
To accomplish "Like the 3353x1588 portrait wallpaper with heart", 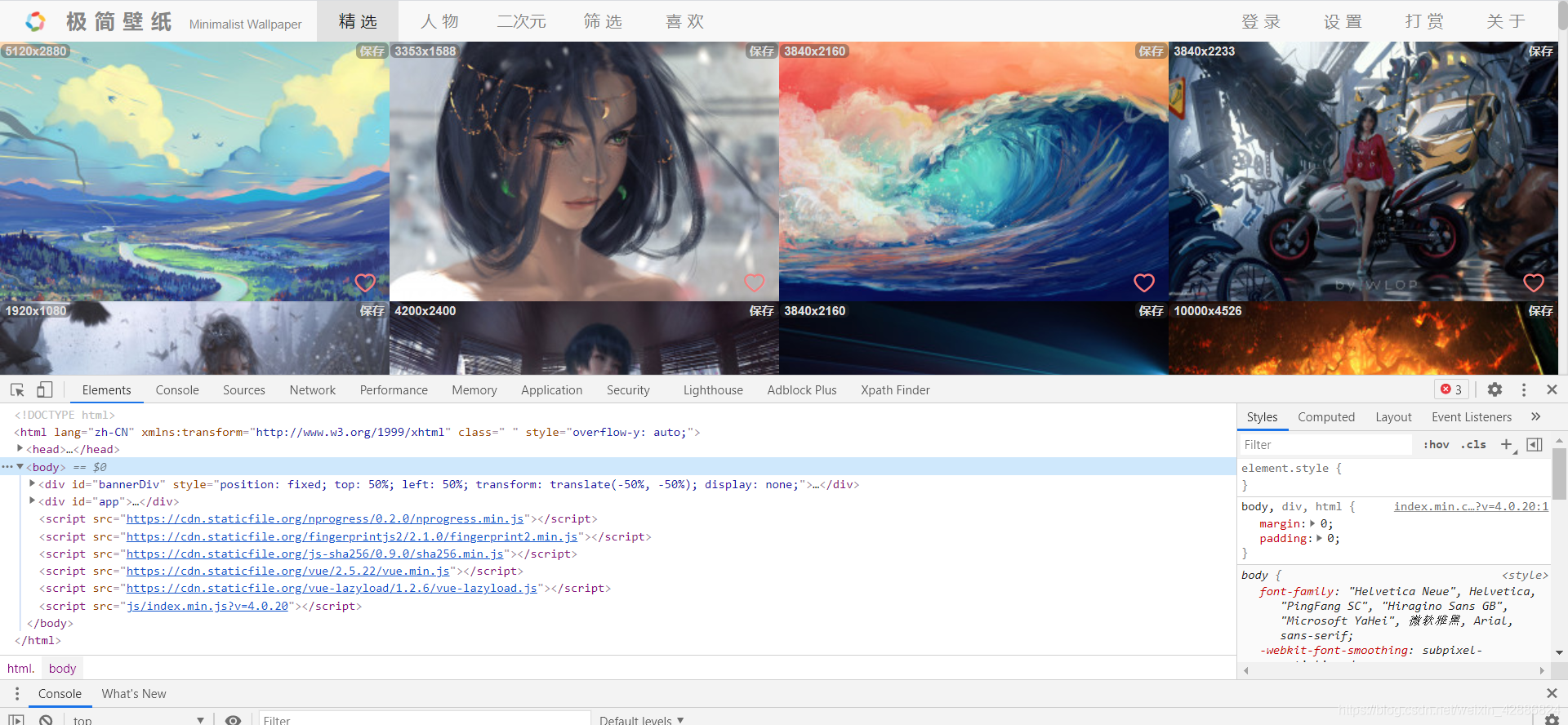I will [755, 282].
